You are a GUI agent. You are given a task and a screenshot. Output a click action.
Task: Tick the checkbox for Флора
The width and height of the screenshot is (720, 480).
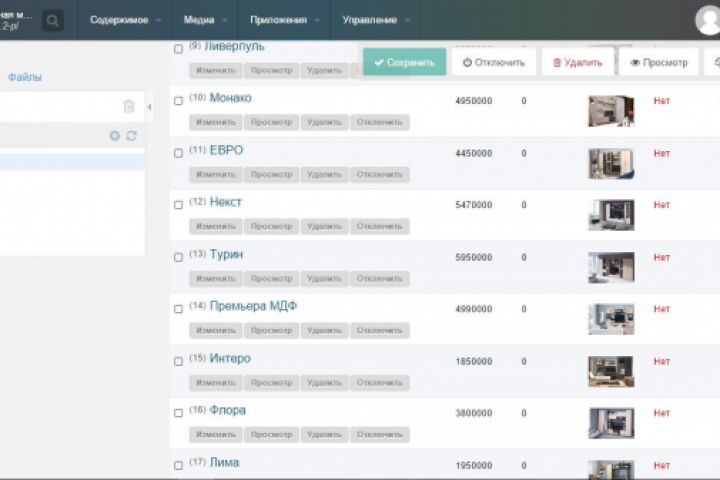(179, 413)
